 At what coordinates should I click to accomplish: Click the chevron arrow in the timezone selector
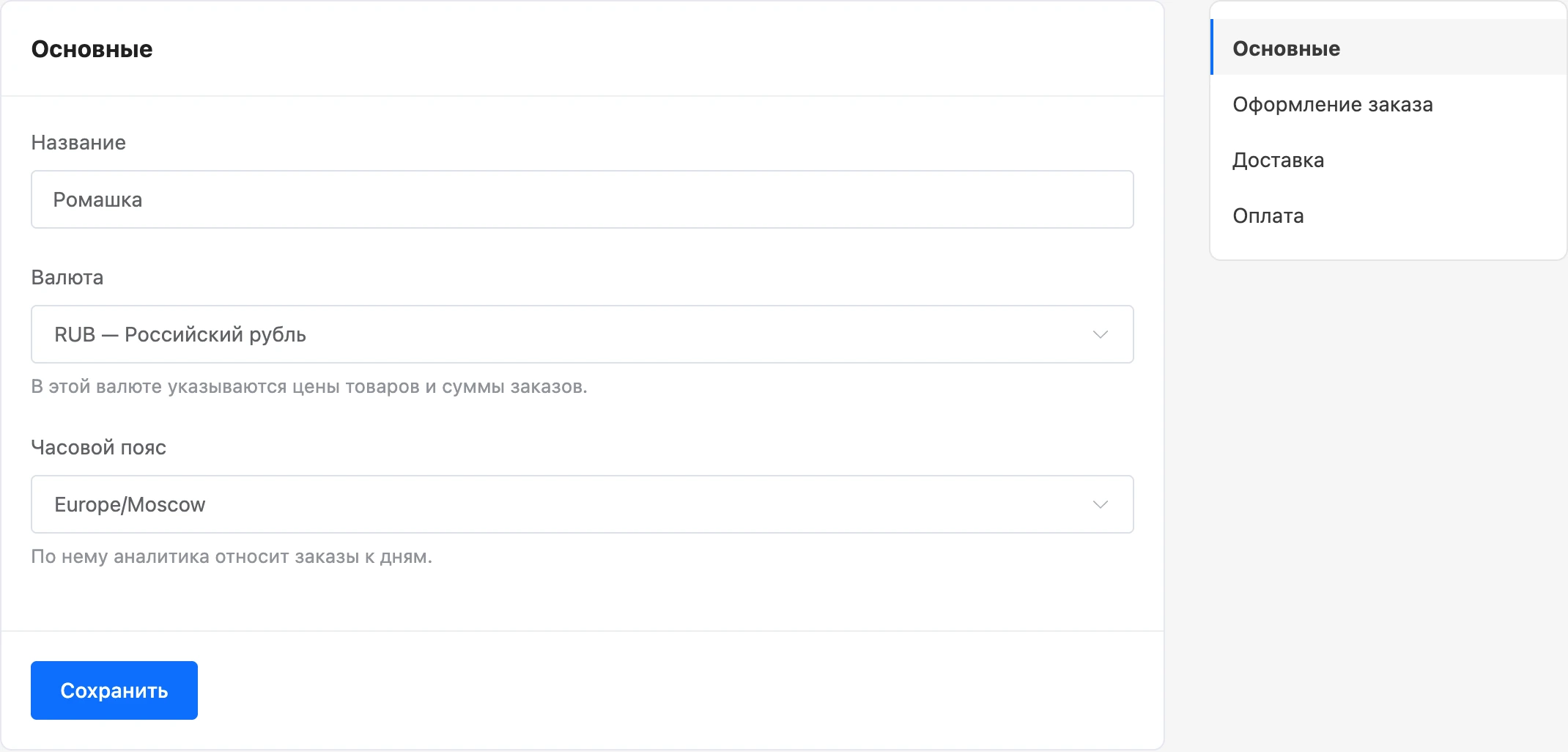(x=1100, y=504)
